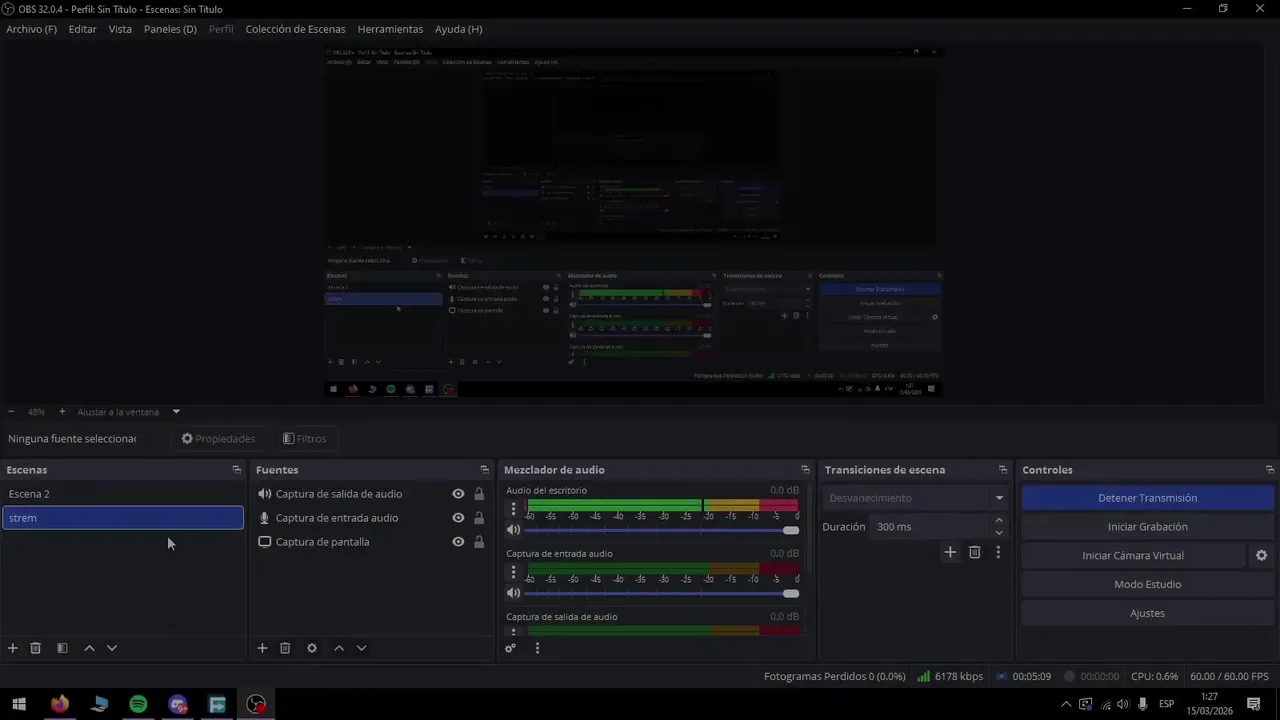Screen dimensions: 1280x720
Task: Open Archivo (F) menu
Action: tap(31, 29)
